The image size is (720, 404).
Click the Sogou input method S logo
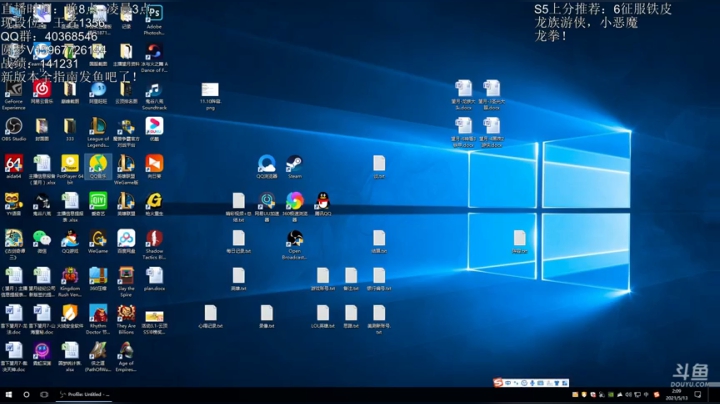click(x=498, y=382)
